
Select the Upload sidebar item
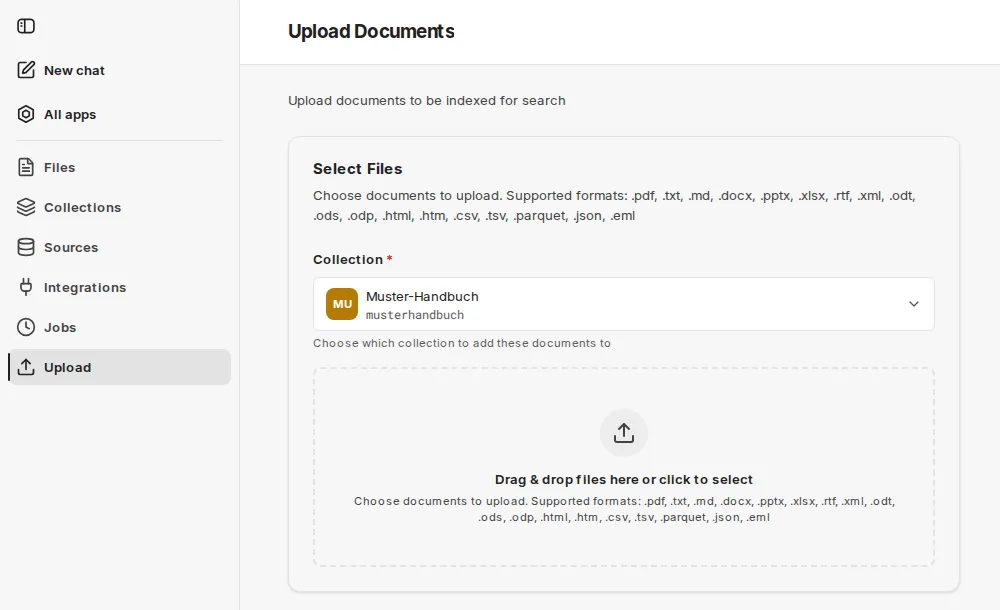click(x=119, y=367)
